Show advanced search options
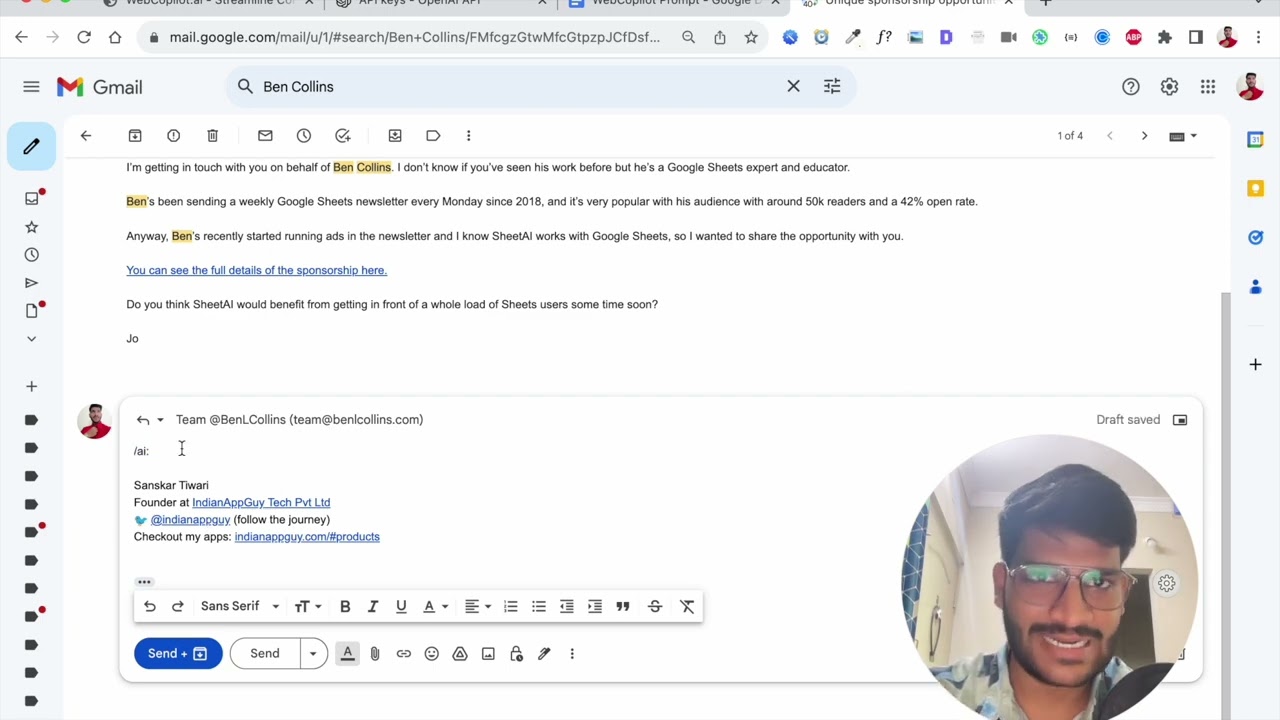Image resolution: width=1280 pixels, height=720 pixels. [x=832, y=87]
